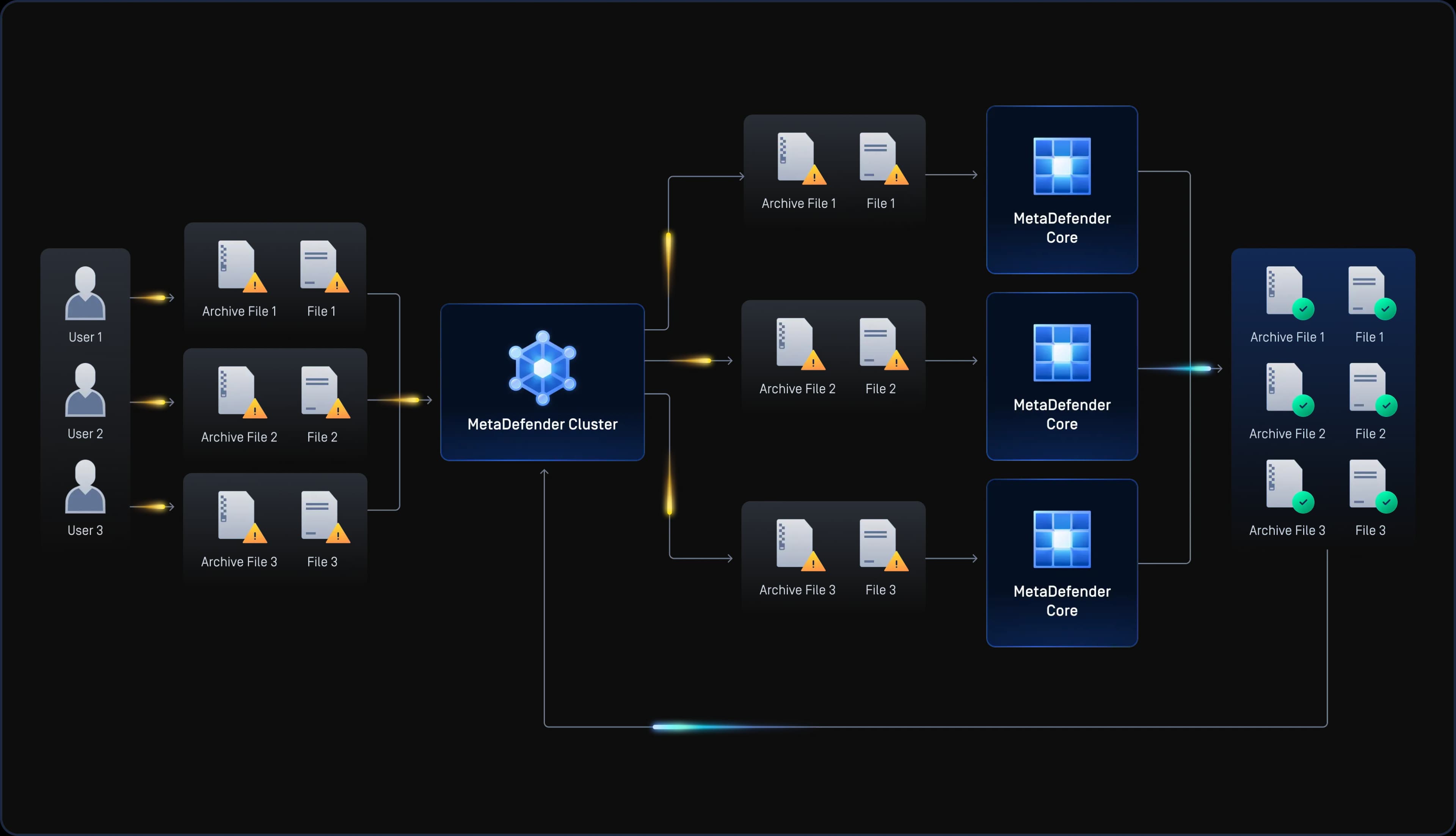Click the green-checkmarked File 2 icon
Screen dimensions: 1456x836
[x=1373, y=389]
